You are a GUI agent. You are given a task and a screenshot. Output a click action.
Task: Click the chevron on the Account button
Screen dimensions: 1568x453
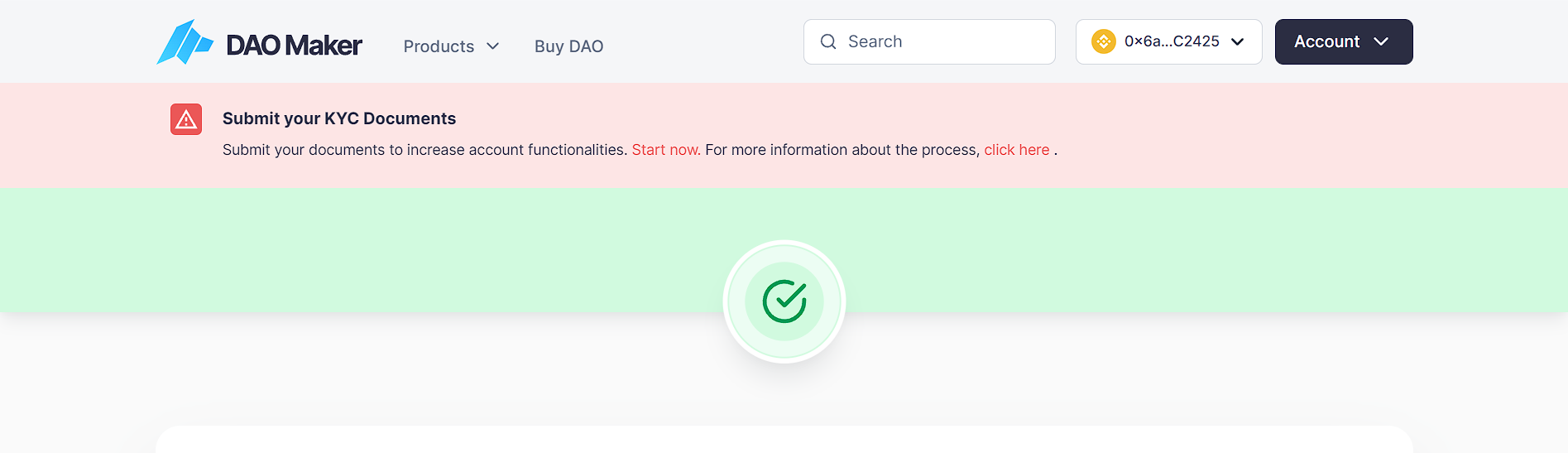tap(1381, 41)
